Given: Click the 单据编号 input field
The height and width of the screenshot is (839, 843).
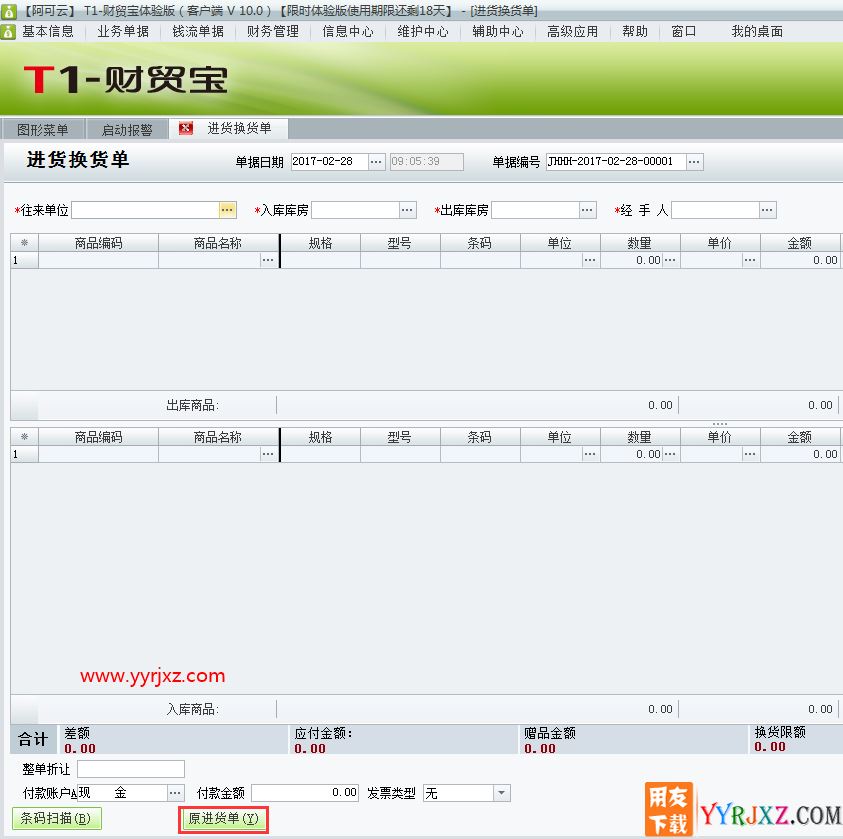Looking at the screenshot, I should point(616,161).
